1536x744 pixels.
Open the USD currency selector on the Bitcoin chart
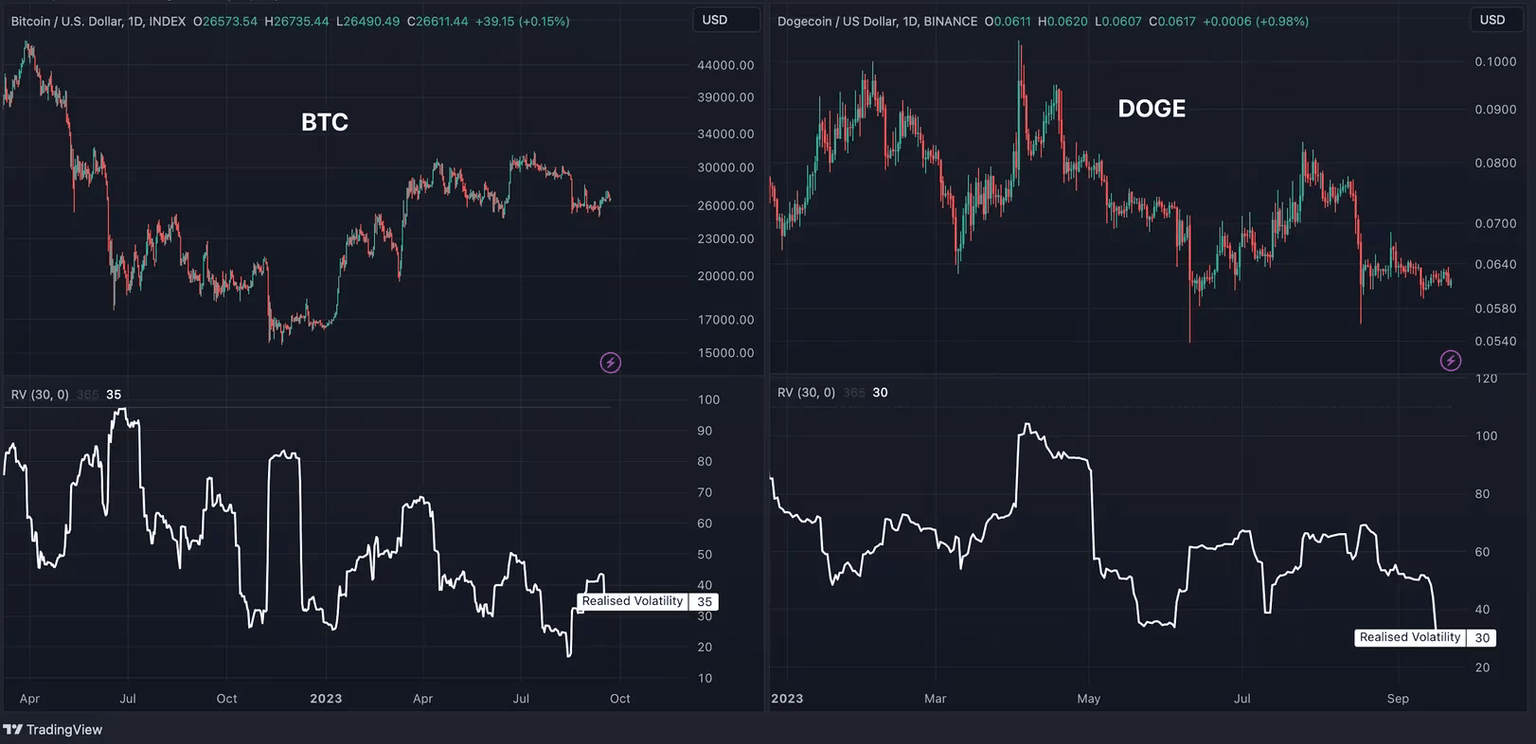726,20
